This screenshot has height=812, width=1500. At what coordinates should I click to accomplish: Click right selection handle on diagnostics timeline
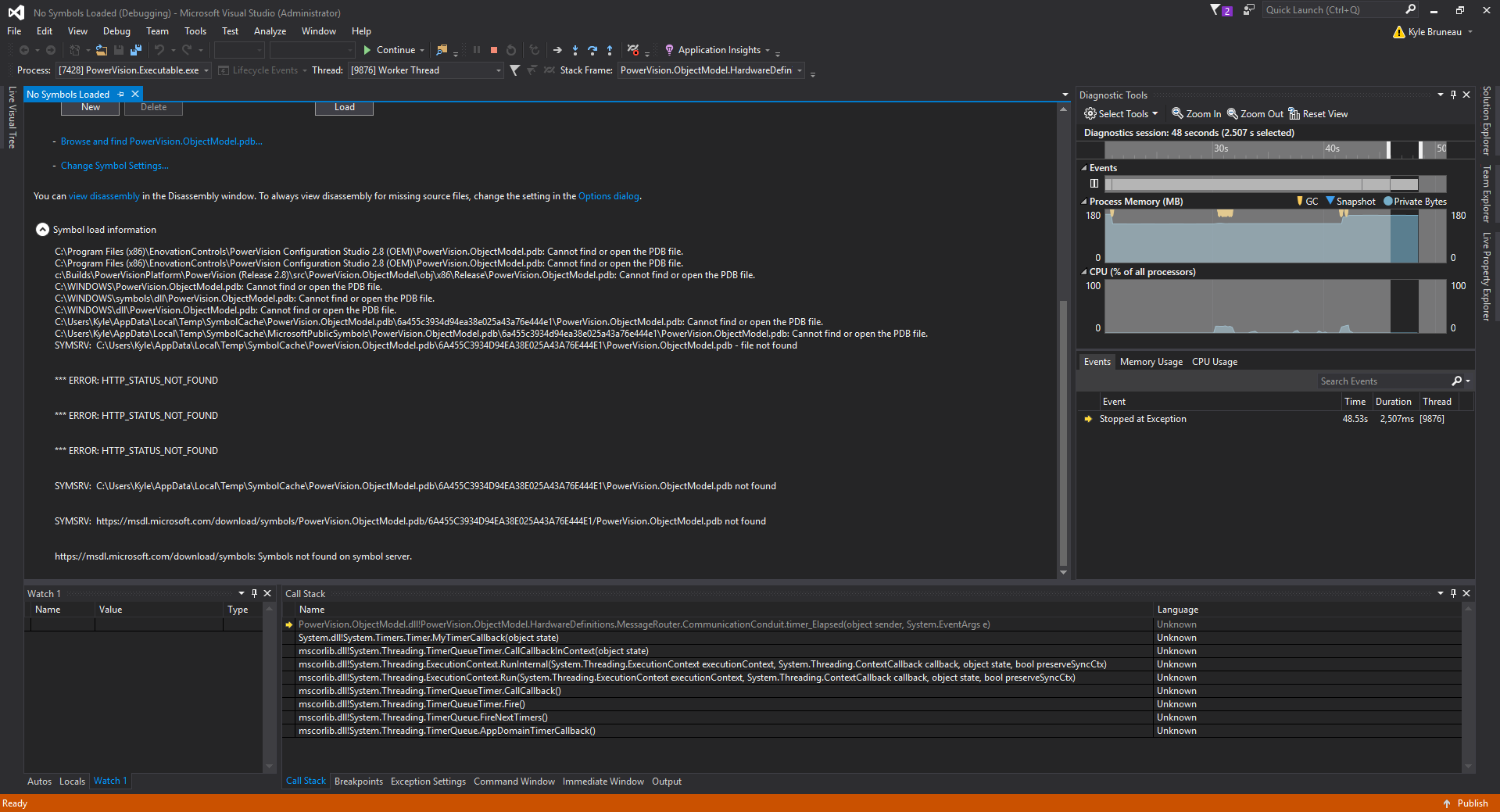pos(1420,149)
